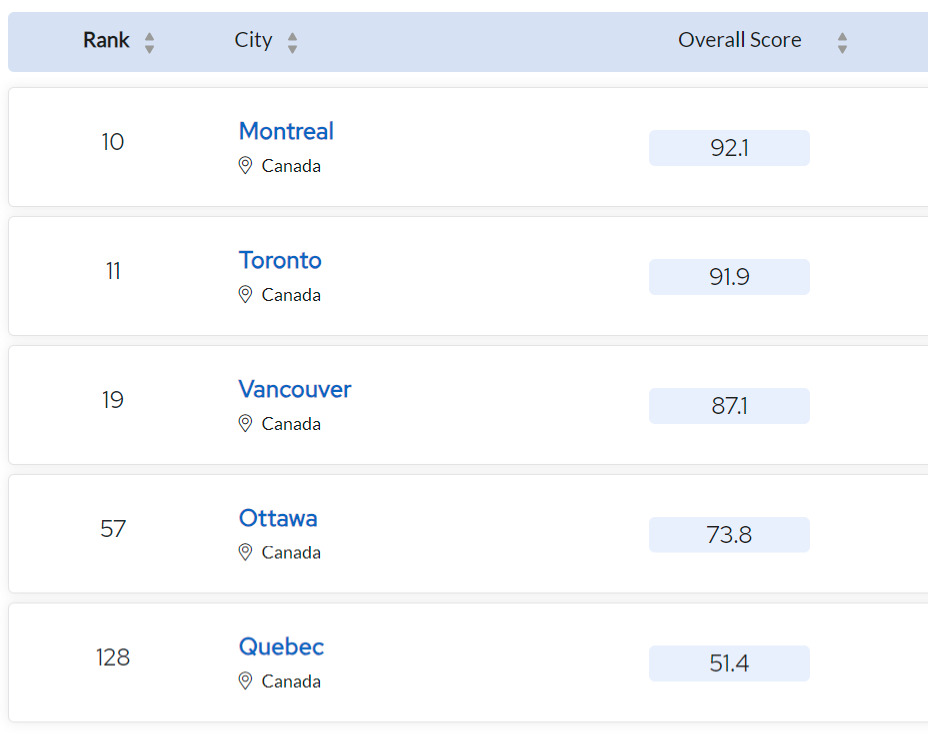Click rank number 19 in Vancouver row
Image resolution: width=928 pixels, height=753 pixels.
[x=113, y=400]
